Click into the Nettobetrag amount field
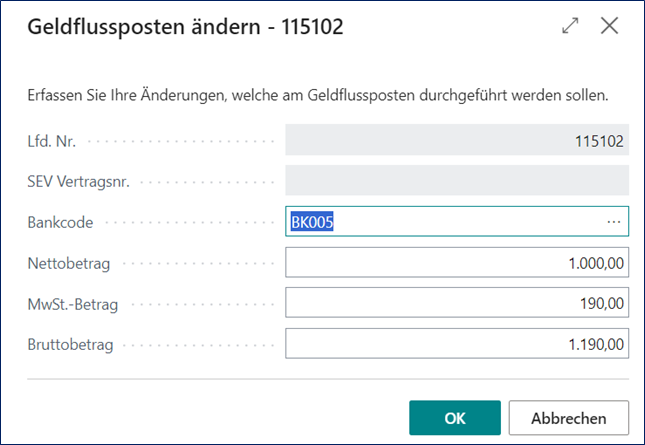 pyautogui.click(x=457, y=263)
